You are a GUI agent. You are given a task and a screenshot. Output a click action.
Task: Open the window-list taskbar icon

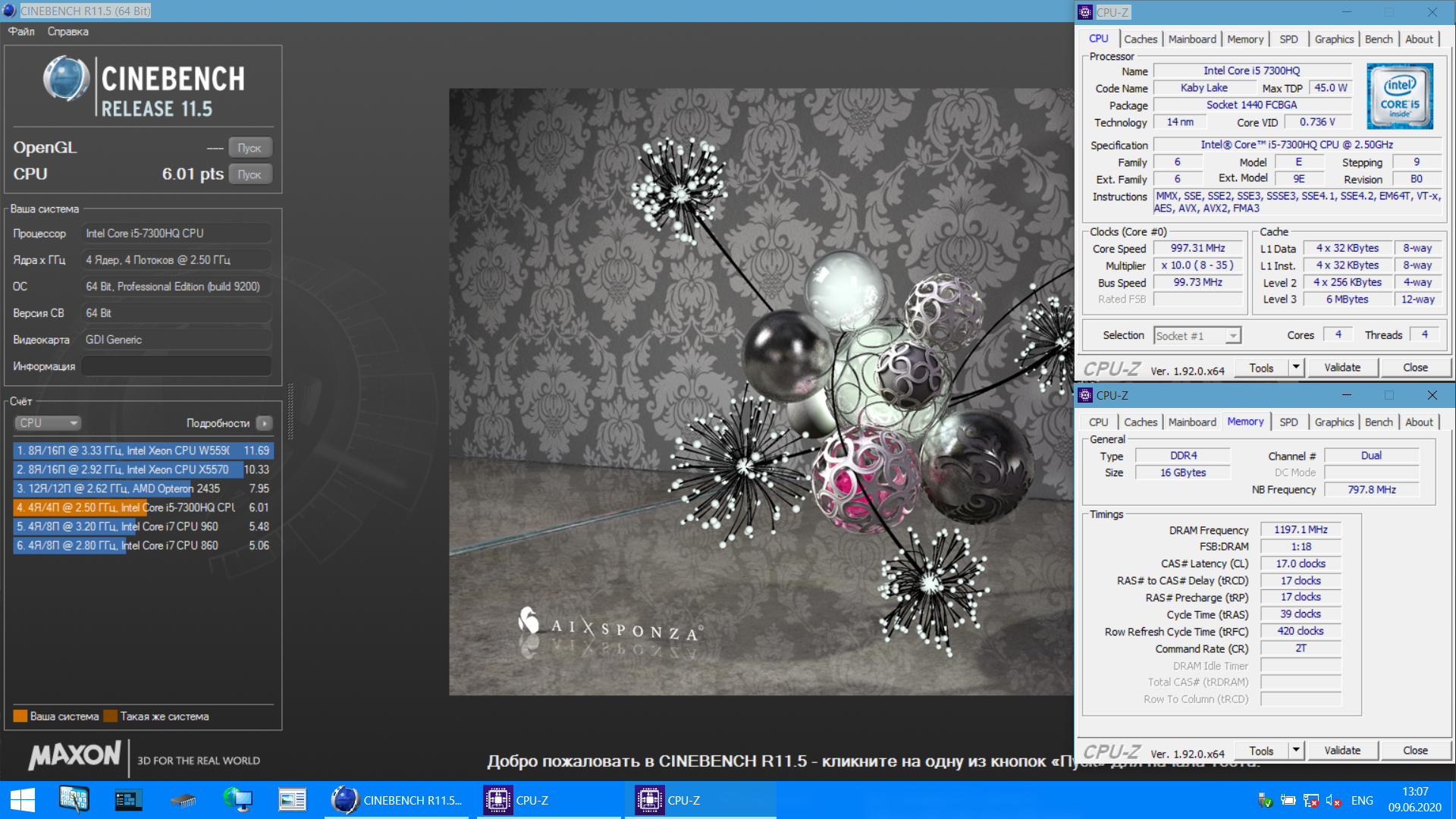[292, 800]
